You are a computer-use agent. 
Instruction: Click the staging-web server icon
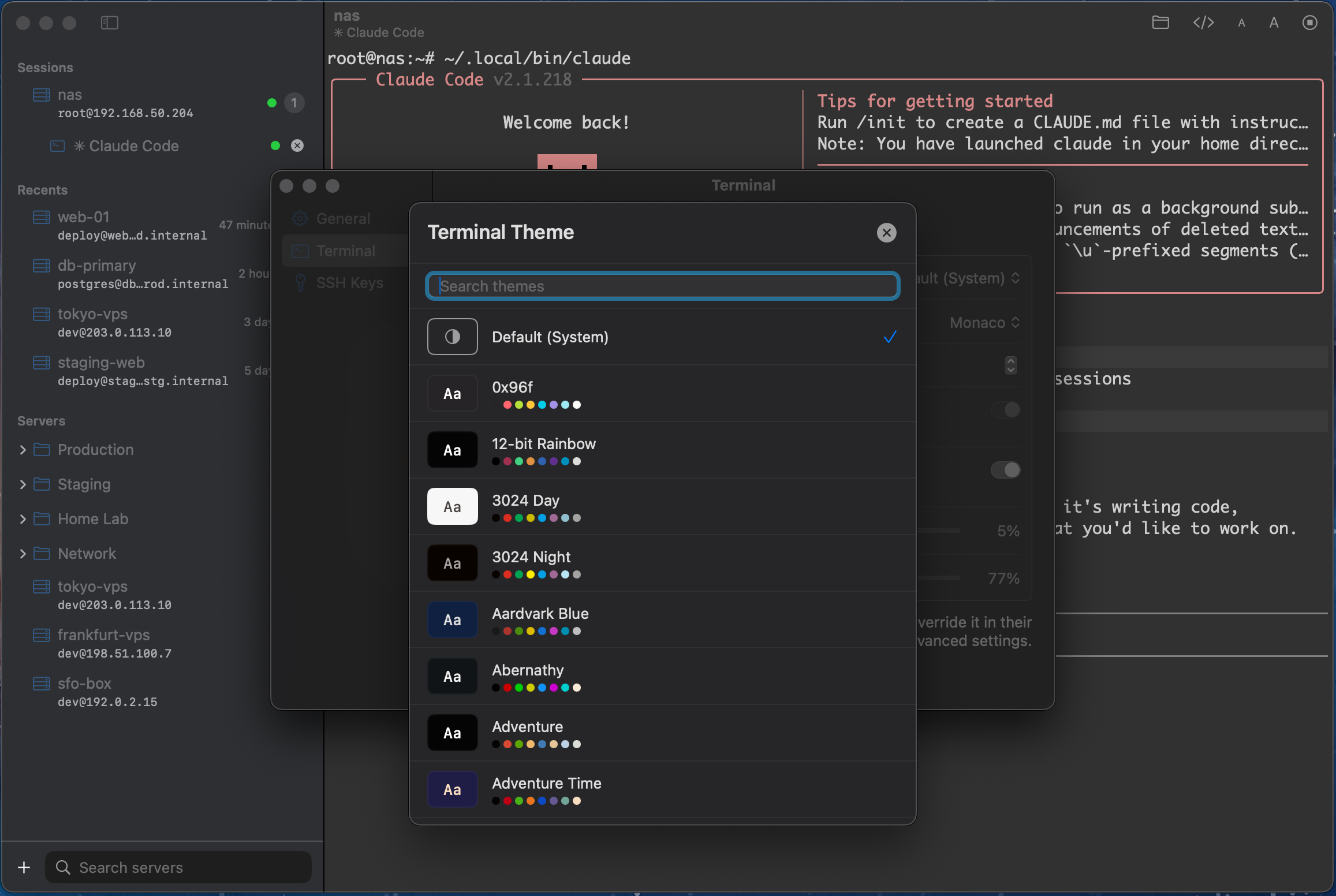[x=42, y=363]
